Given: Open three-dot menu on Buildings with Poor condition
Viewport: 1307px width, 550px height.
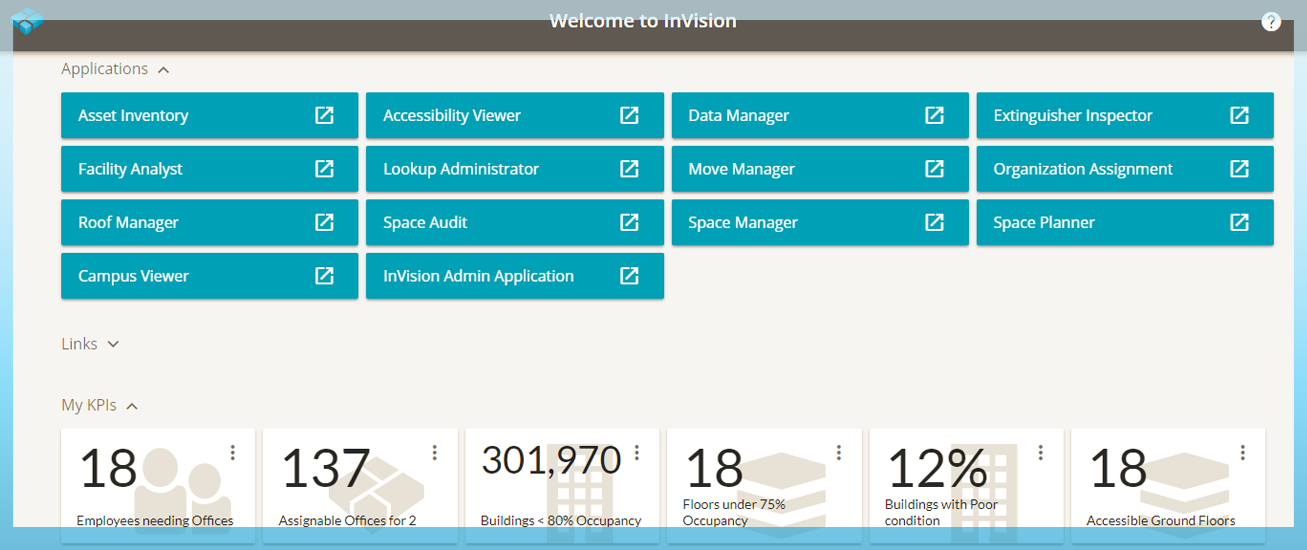Looking at the screenshot, I should [1041, 453].
